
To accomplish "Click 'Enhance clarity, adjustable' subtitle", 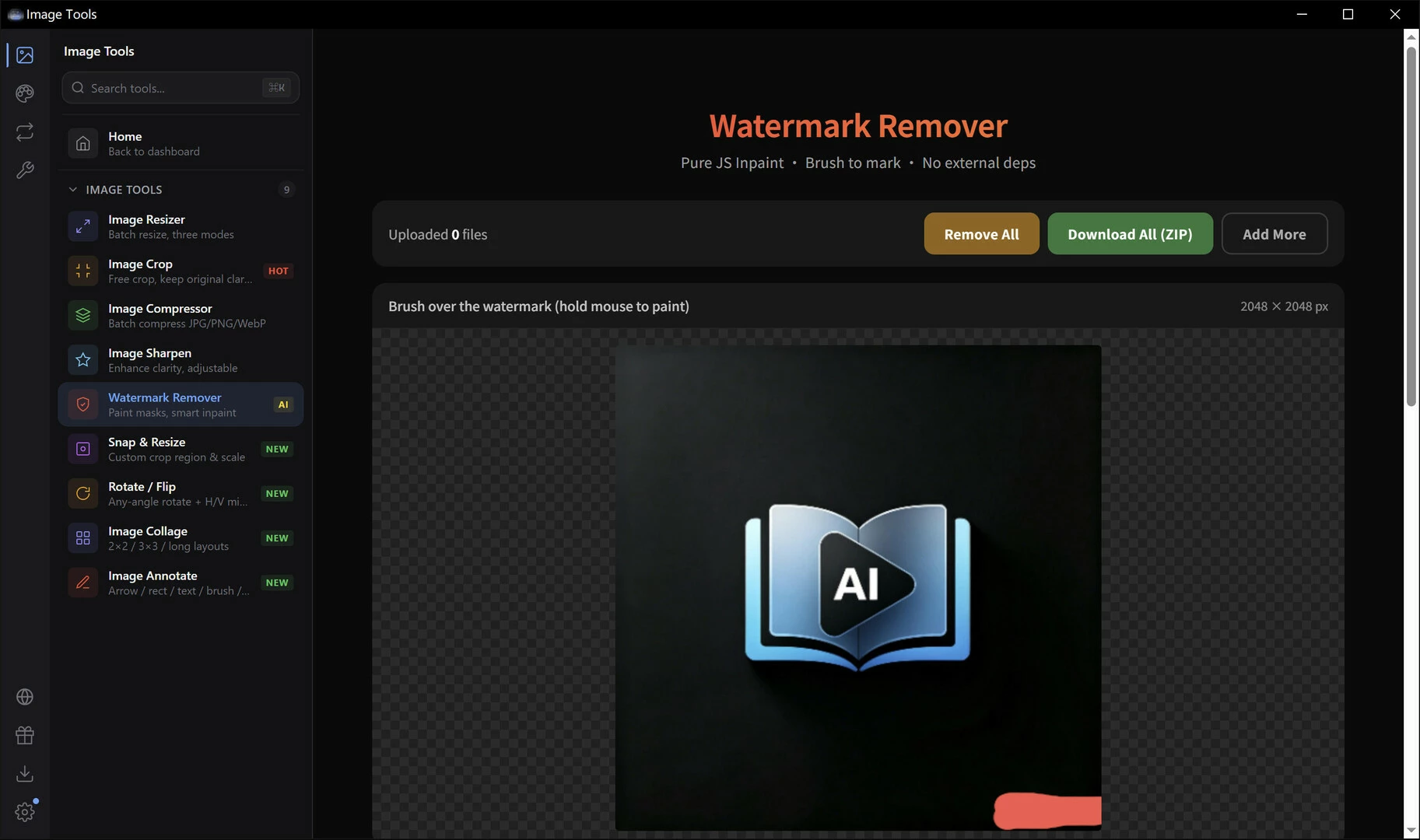I will click(x=173, y=369).
